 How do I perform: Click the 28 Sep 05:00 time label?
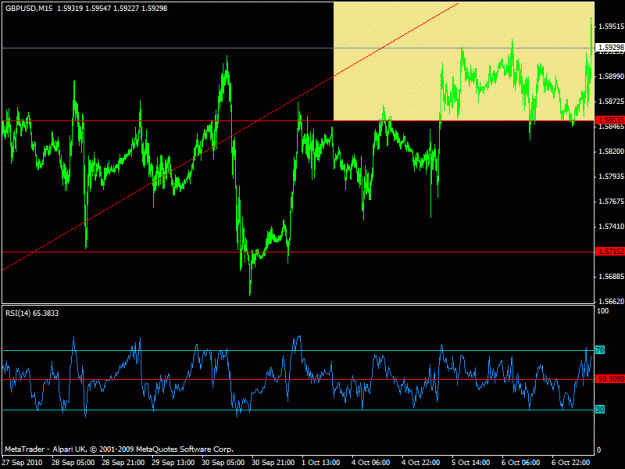pyautogui.click(x=73, y=463)
